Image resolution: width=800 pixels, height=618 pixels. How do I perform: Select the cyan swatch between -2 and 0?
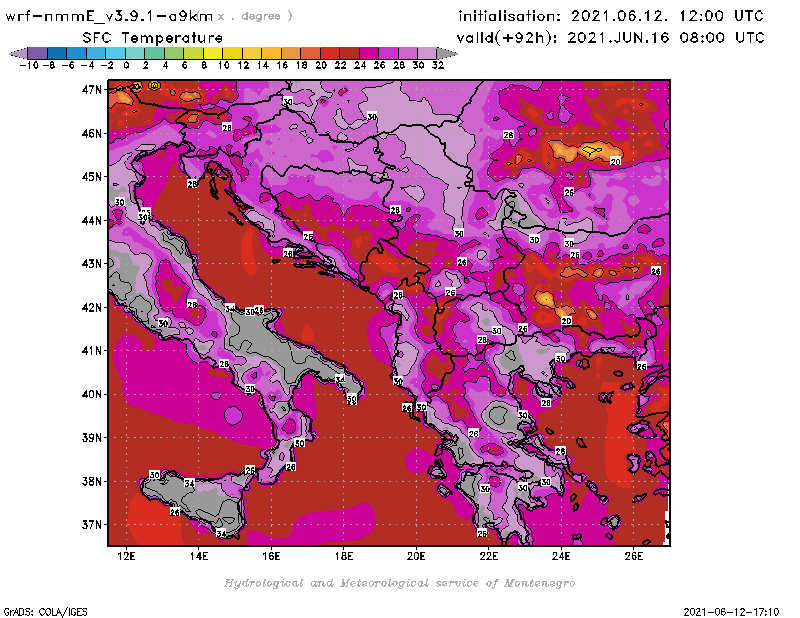[x=116, y=53]
